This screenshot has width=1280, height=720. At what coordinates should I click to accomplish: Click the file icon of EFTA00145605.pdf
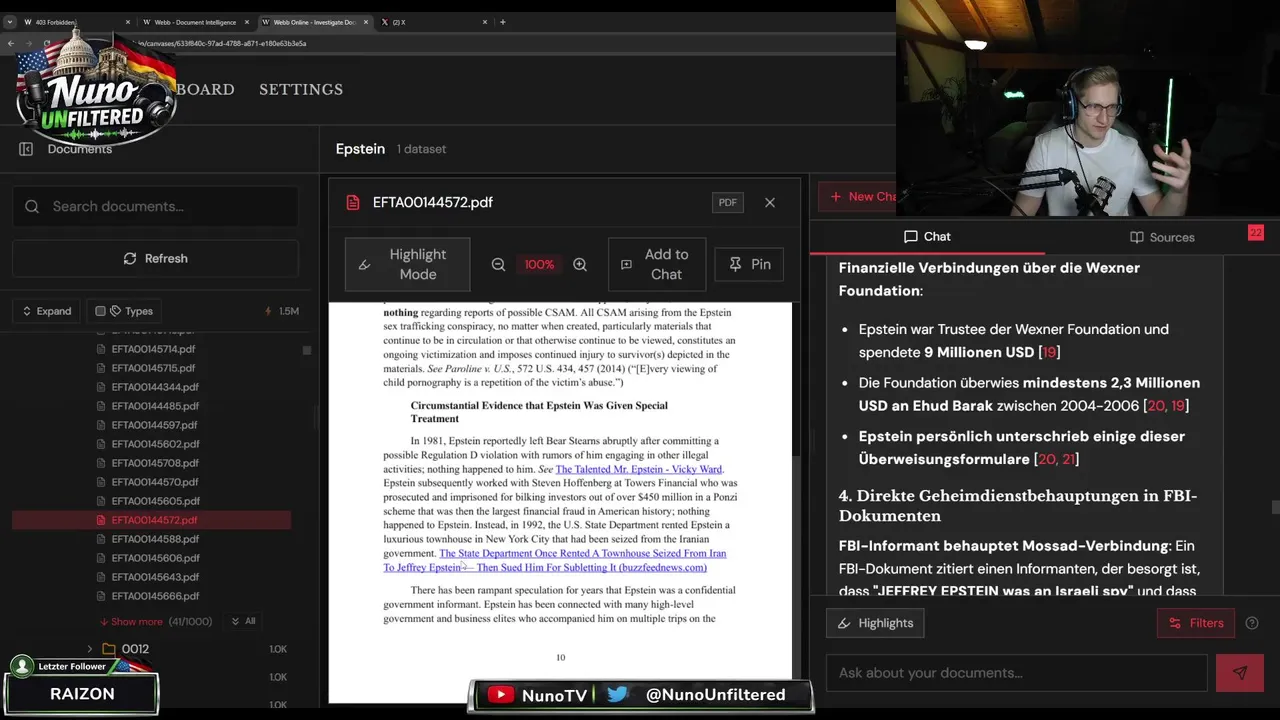(101, 501)
